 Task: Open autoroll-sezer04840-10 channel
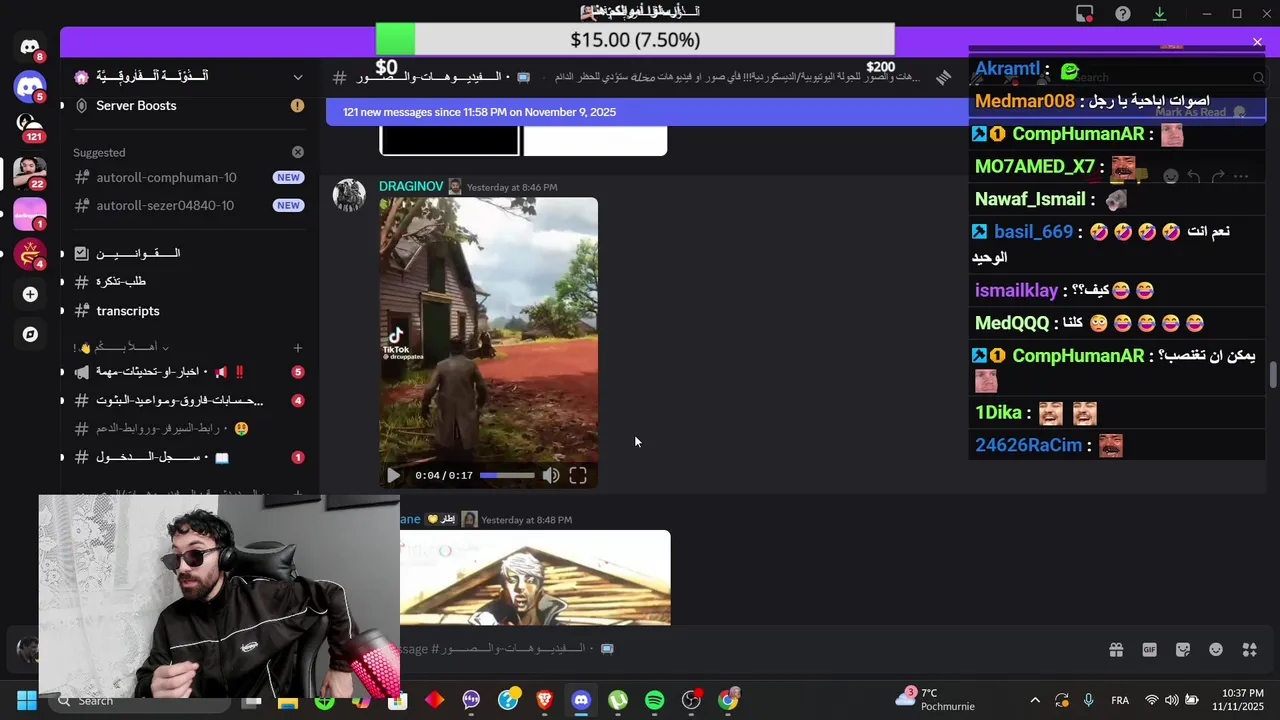point(189,205)
